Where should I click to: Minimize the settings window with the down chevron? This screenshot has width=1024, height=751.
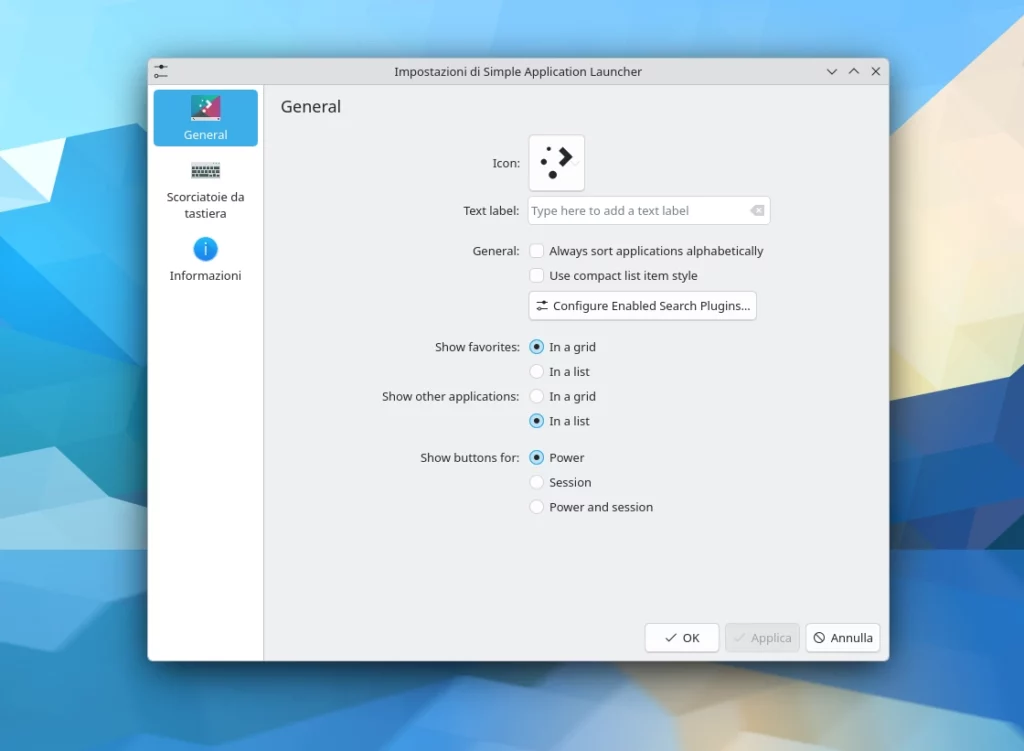pyautogui.click(x=832, y=72)
